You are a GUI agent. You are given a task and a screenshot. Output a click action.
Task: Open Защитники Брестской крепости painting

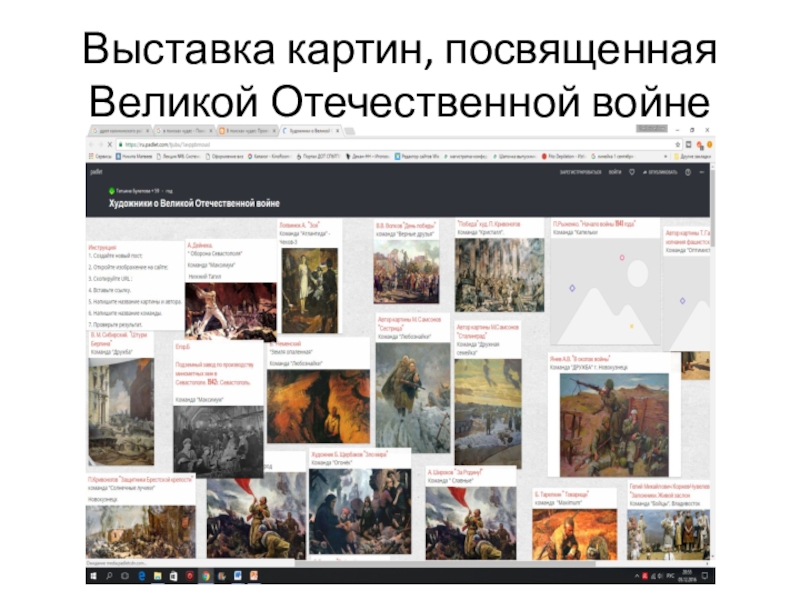coord(141,532)
